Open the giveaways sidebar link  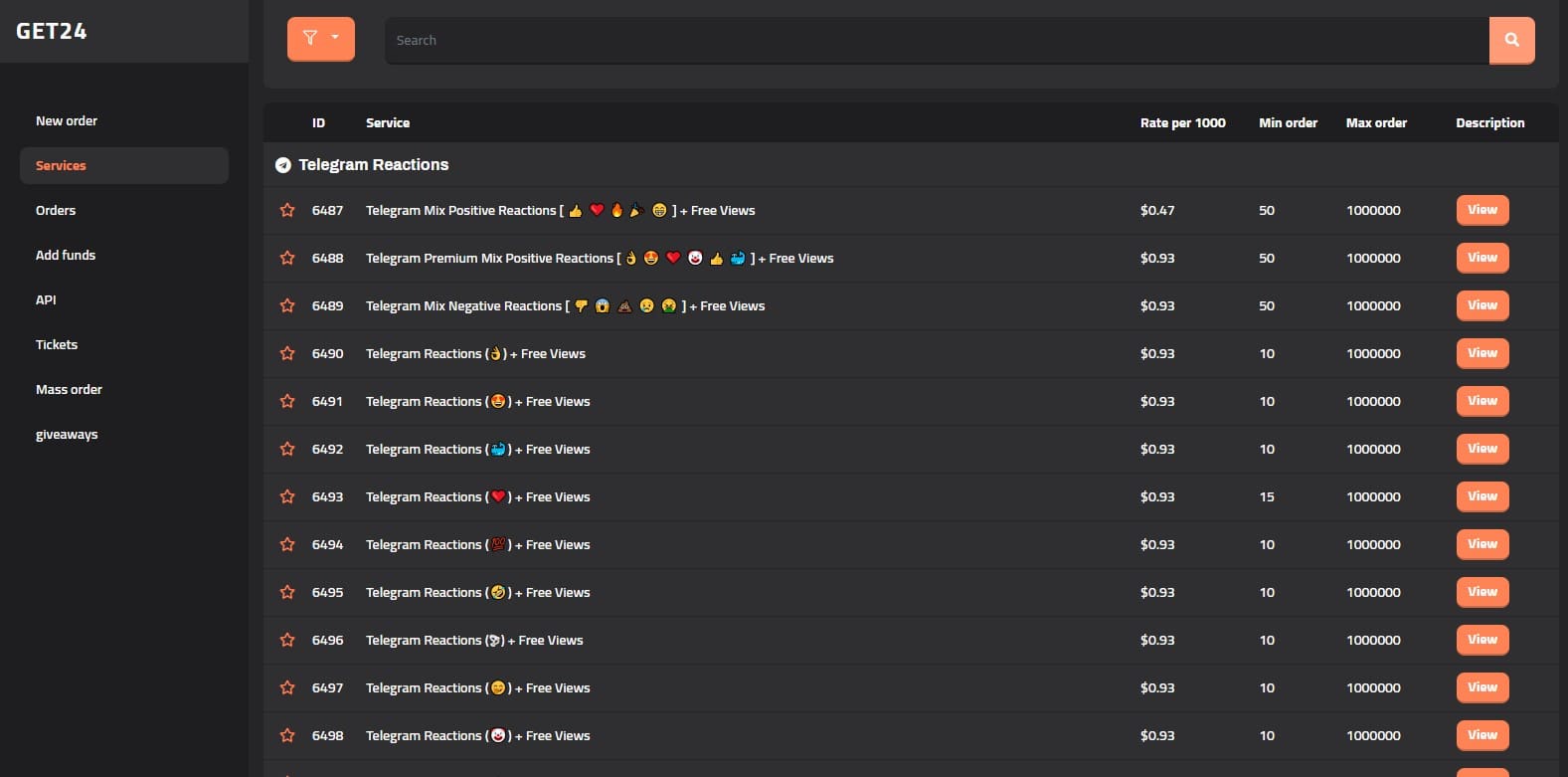[67, 435]
